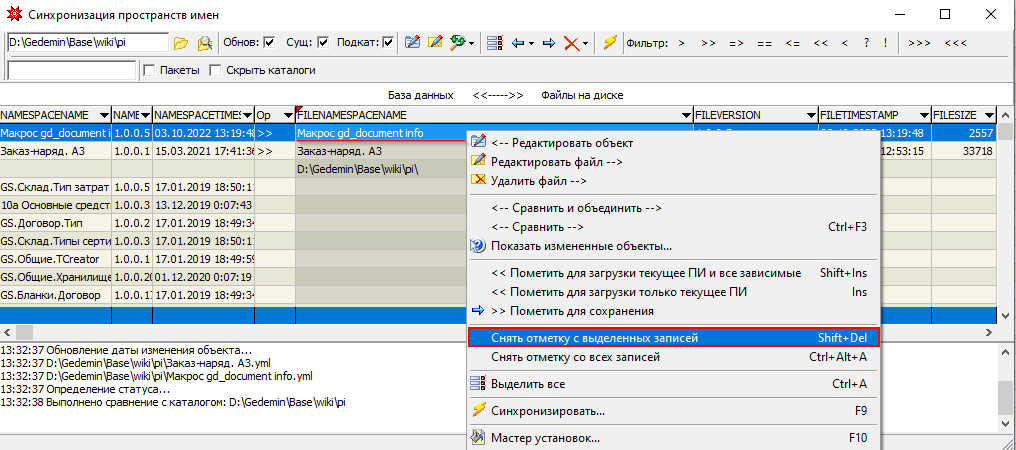Toggle the Обнов checkbox

coord(269,43)
